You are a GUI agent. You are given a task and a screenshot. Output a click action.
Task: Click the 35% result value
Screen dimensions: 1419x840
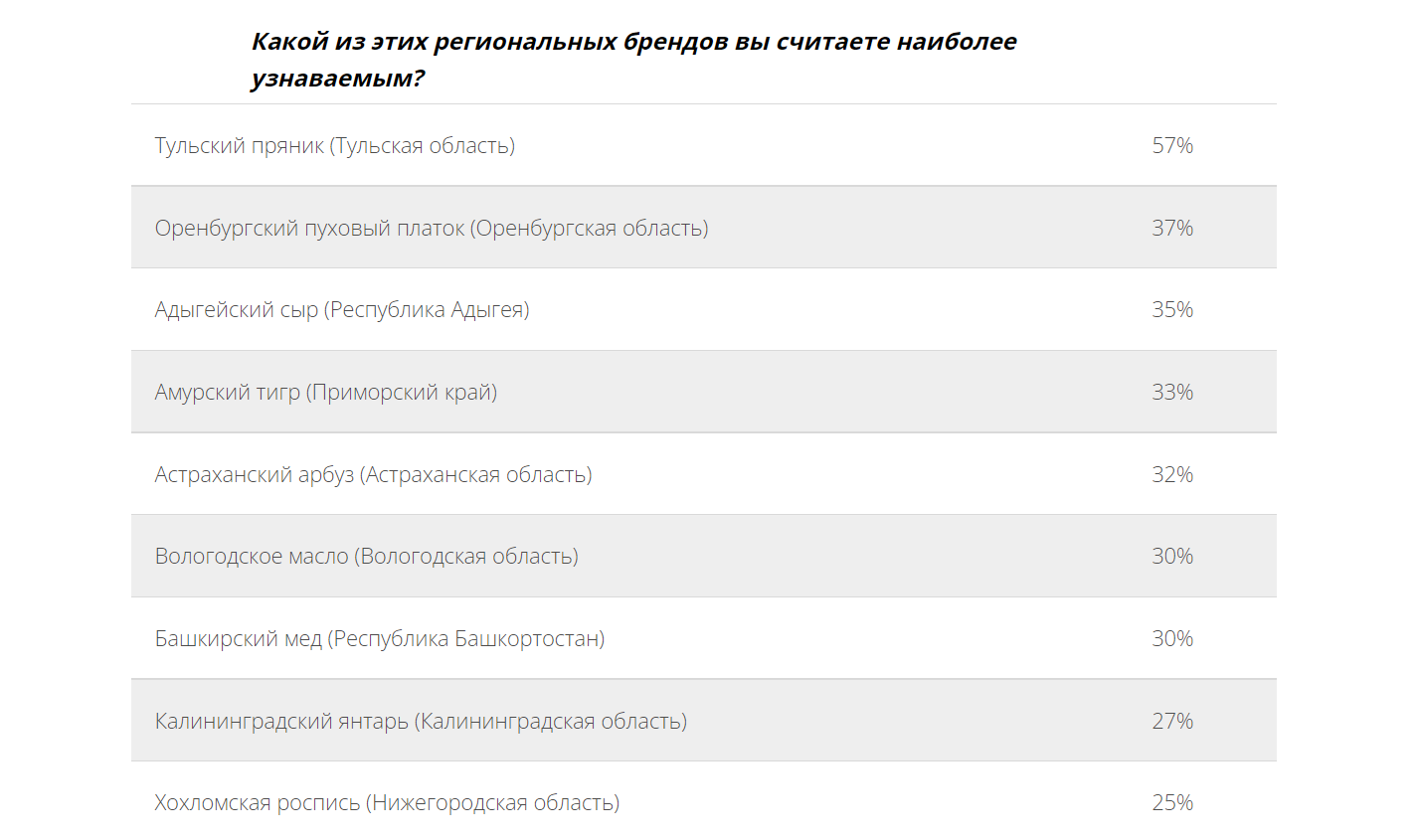click(1171, 310)
